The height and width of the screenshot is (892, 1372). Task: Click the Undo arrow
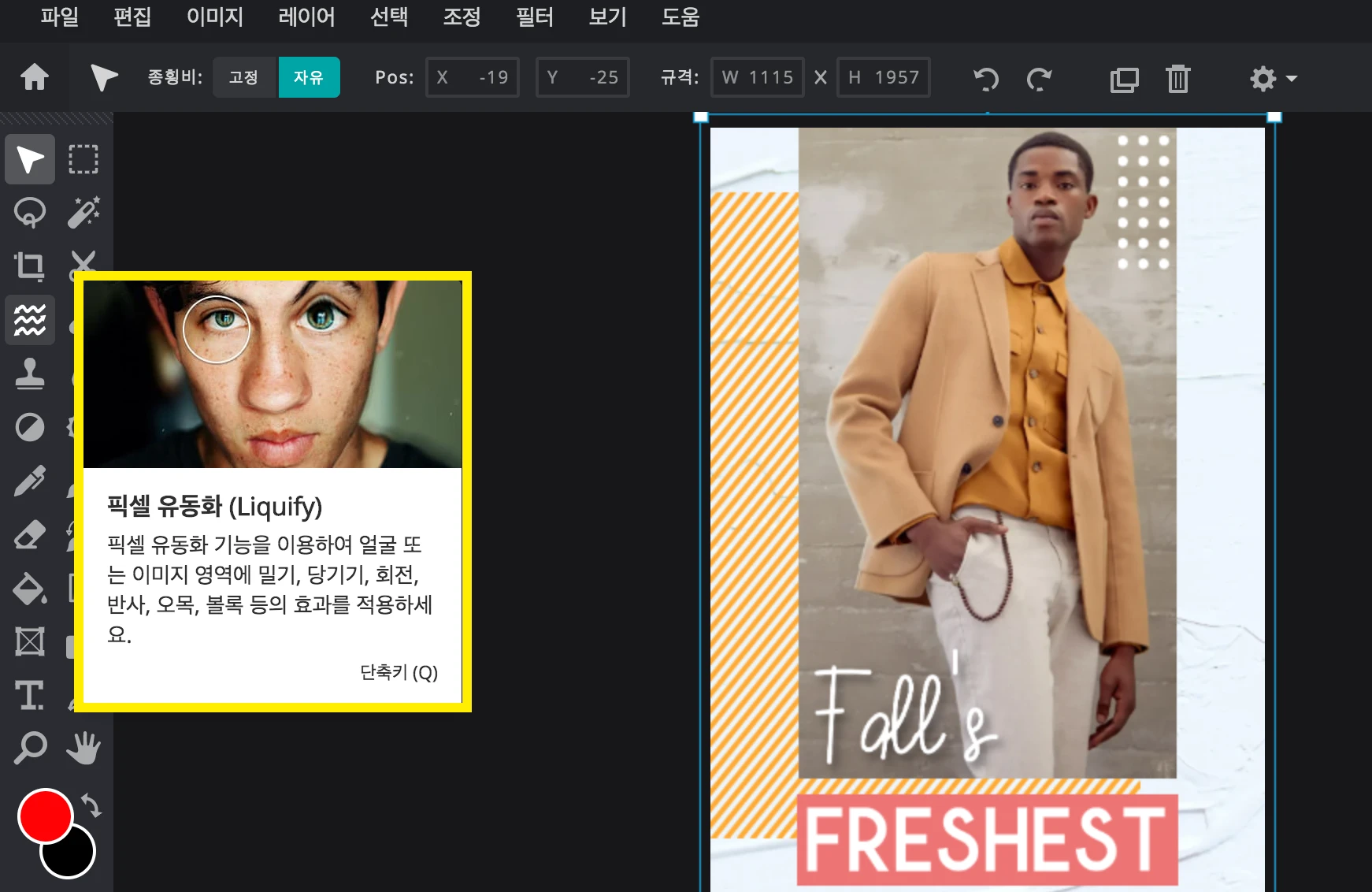[985, 78]
